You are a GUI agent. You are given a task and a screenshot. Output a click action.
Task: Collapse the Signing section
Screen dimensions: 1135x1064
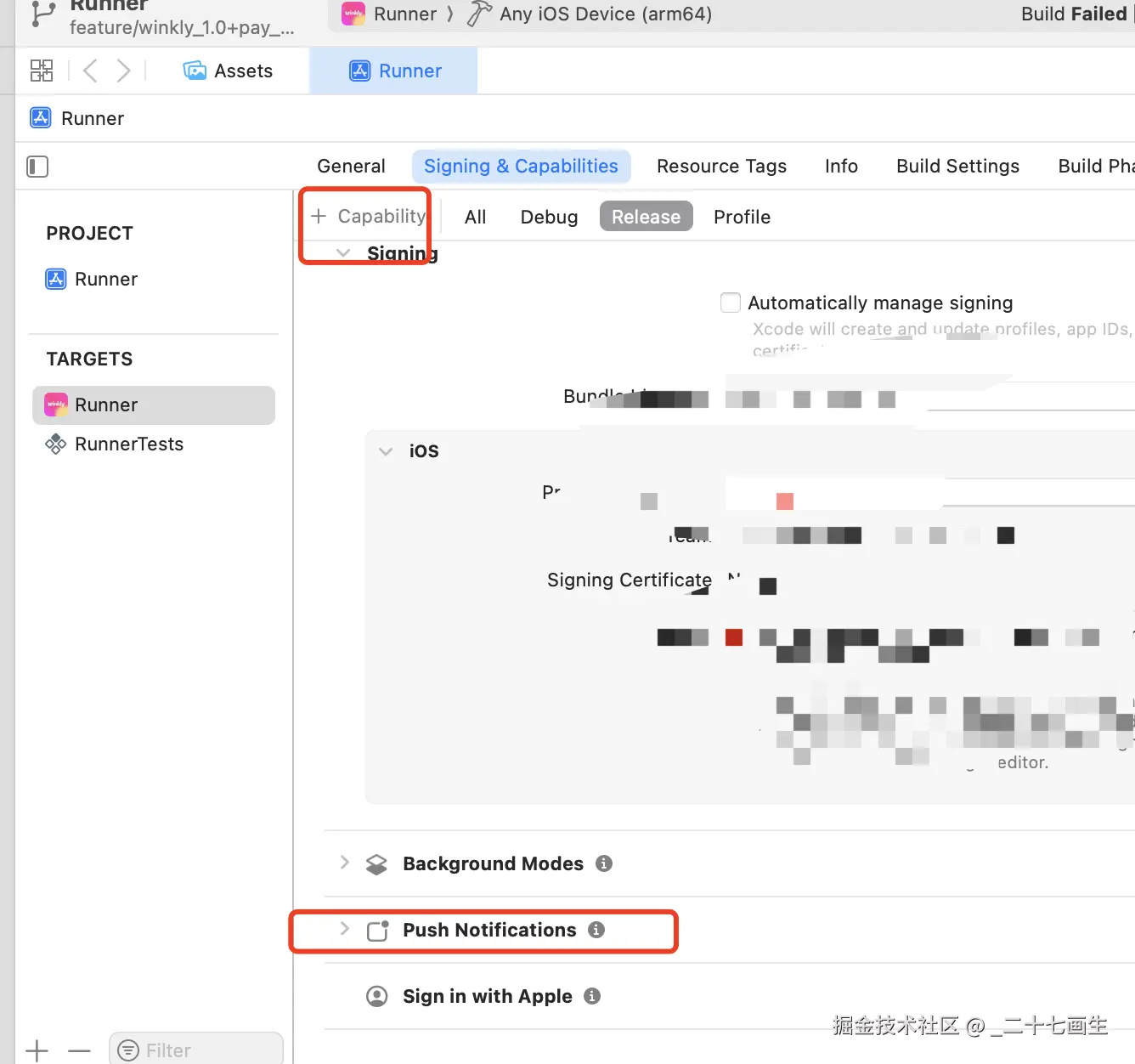[343, 252]
